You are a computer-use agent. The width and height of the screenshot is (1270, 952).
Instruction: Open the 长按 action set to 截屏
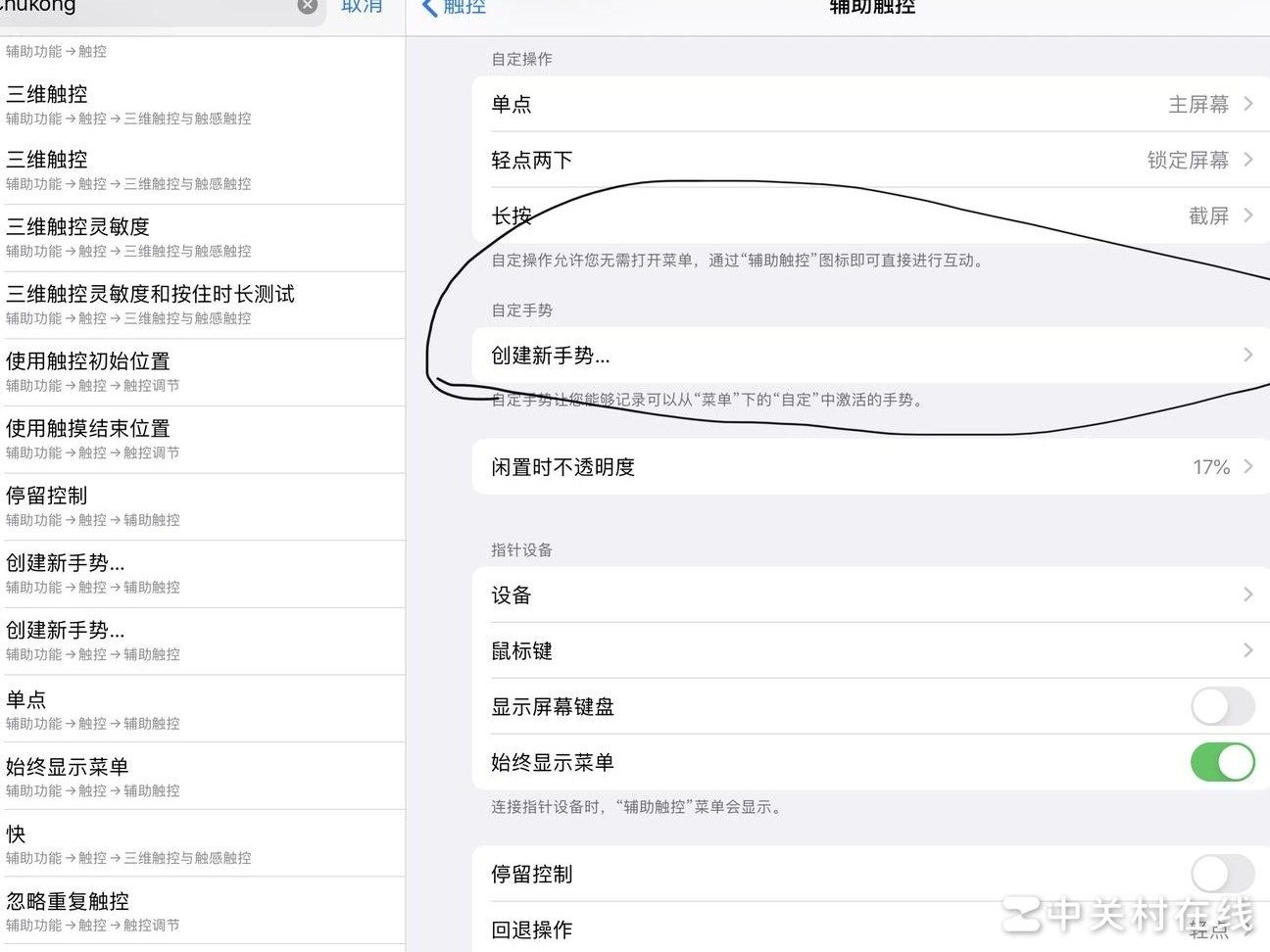coord(870,215)
